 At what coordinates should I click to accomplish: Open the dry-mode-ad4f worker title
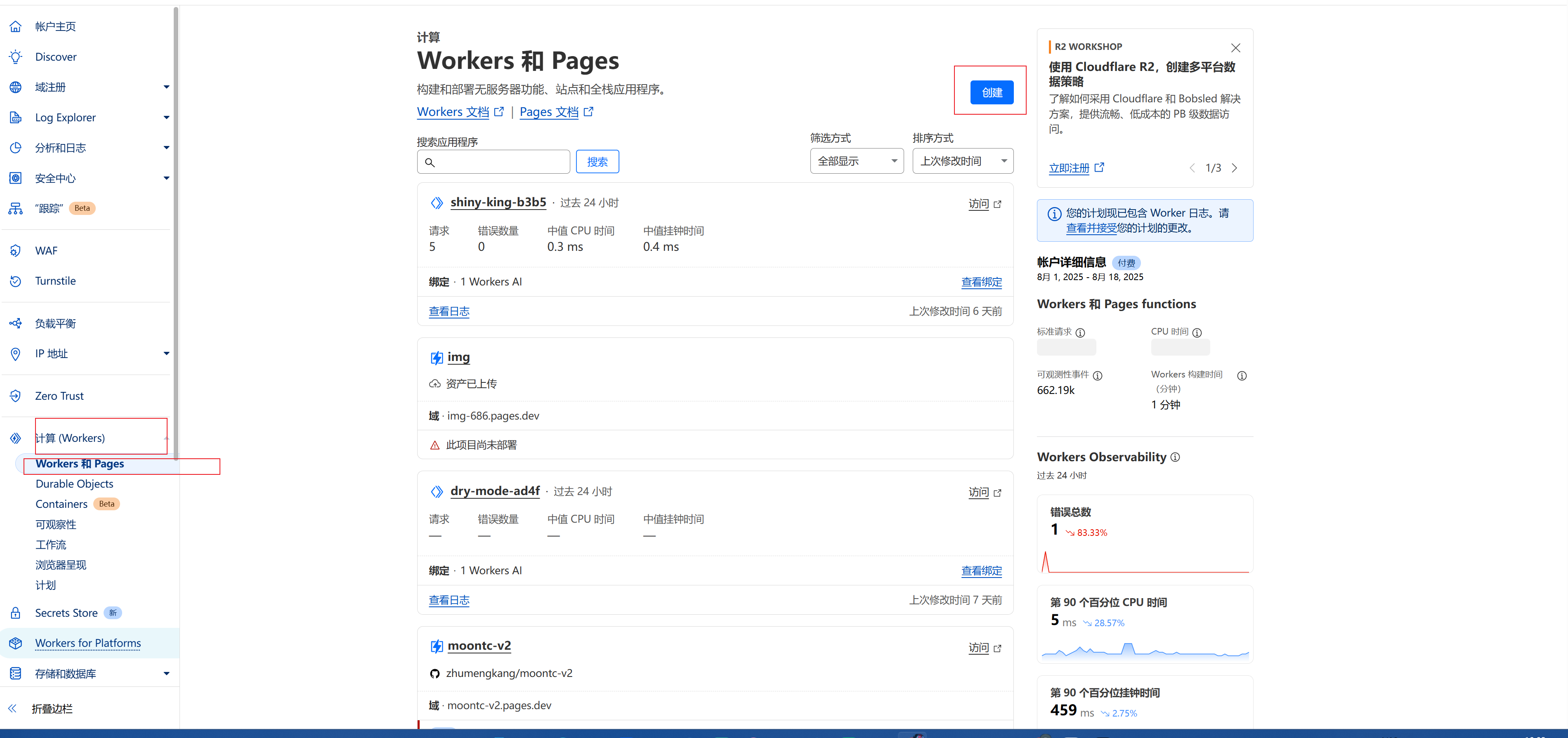pos(495,491)
